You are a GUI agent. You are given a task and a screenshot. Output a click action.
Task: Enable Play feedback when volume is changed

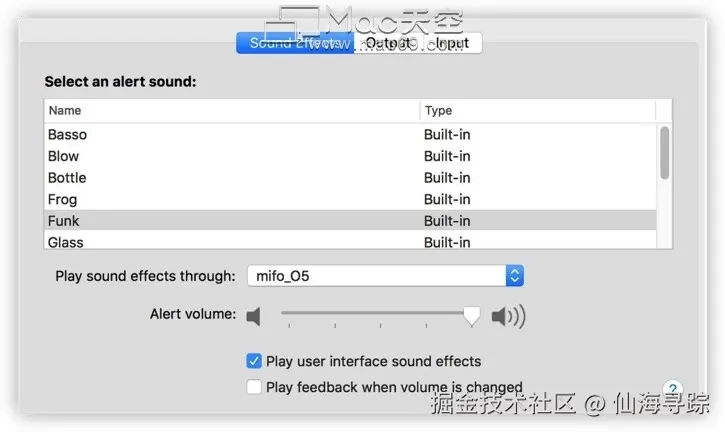pos(254,387)
